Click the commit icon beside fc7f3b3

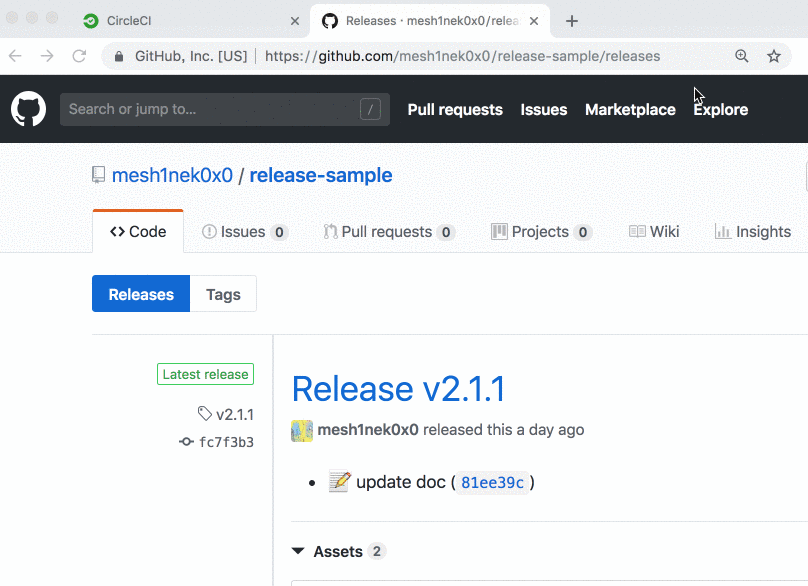tap(186, 442)
